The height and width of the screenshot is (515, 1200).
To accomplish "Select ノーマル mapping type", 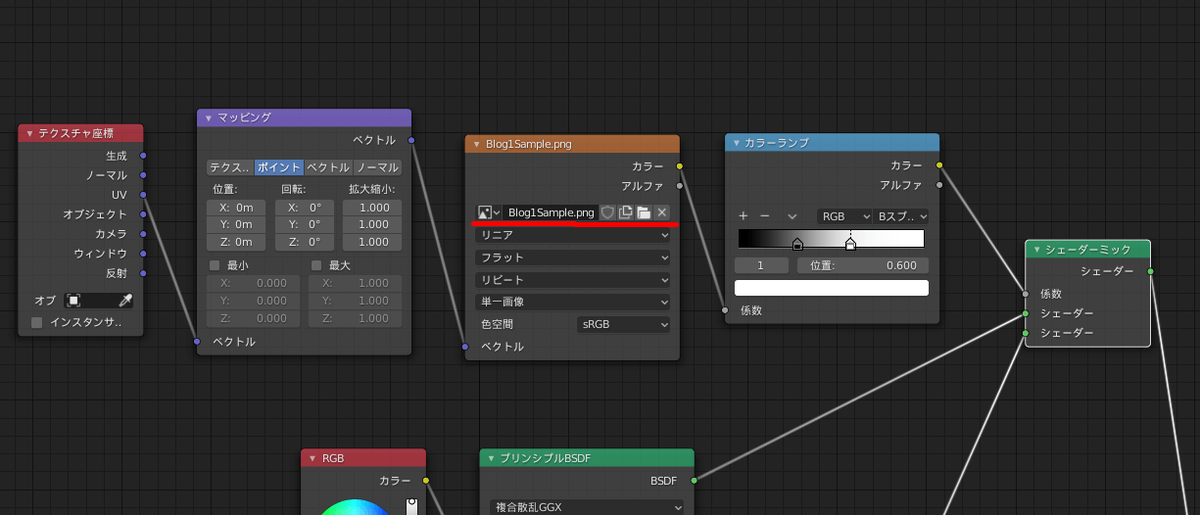I will coord(377,167).
